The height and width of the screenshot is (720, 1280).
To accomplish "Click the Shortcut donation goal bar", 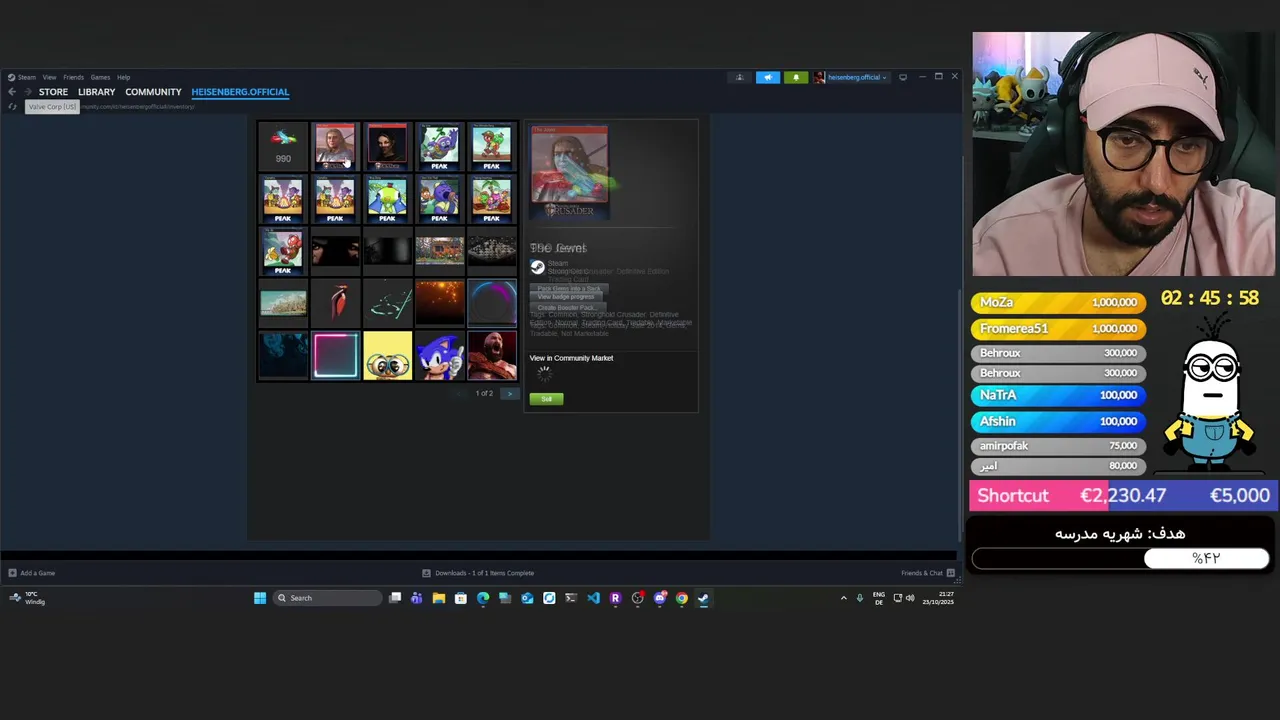I will click(1121, 495).
